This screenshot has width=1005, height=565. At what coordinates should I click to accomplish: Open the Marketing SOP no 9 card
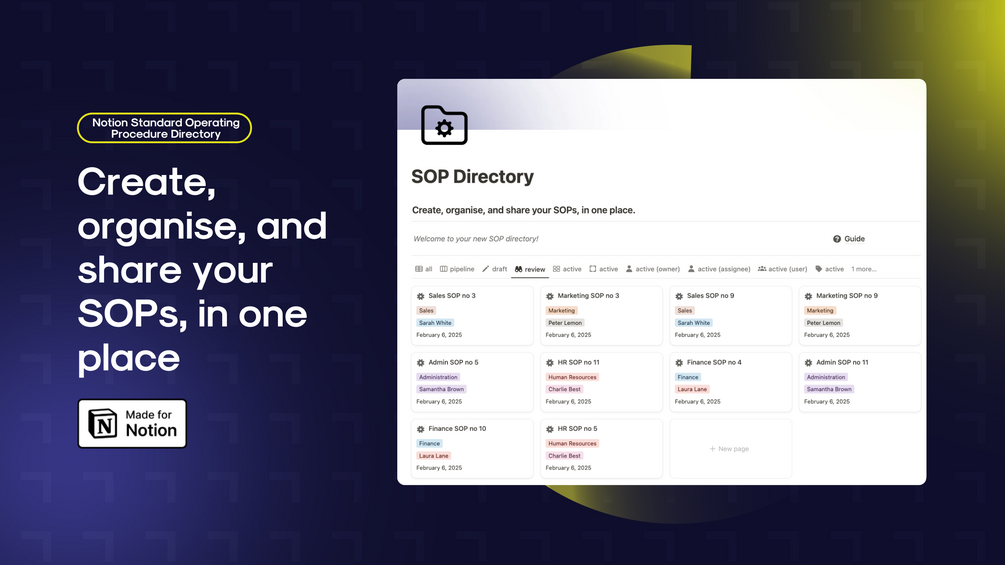pyautogui.click(x=860, y=315)
